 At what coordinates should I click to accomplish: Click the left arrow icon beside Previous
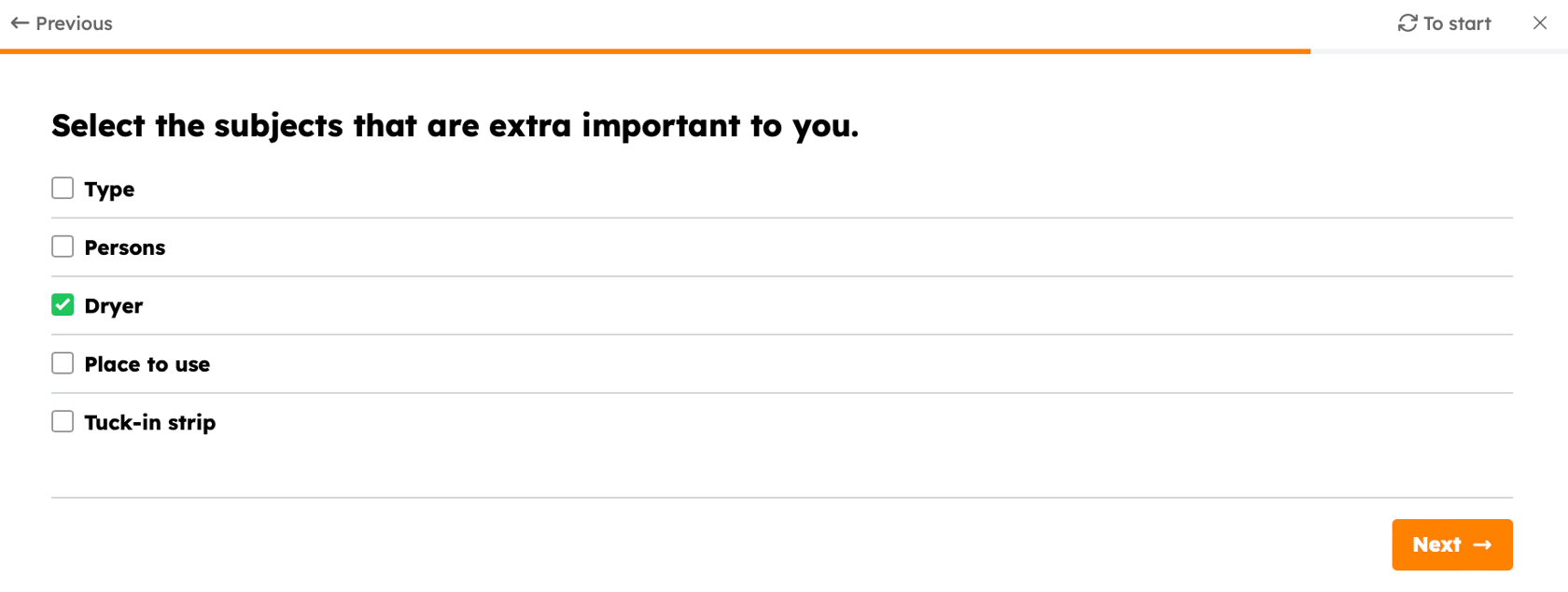click(x=20, y=23)
